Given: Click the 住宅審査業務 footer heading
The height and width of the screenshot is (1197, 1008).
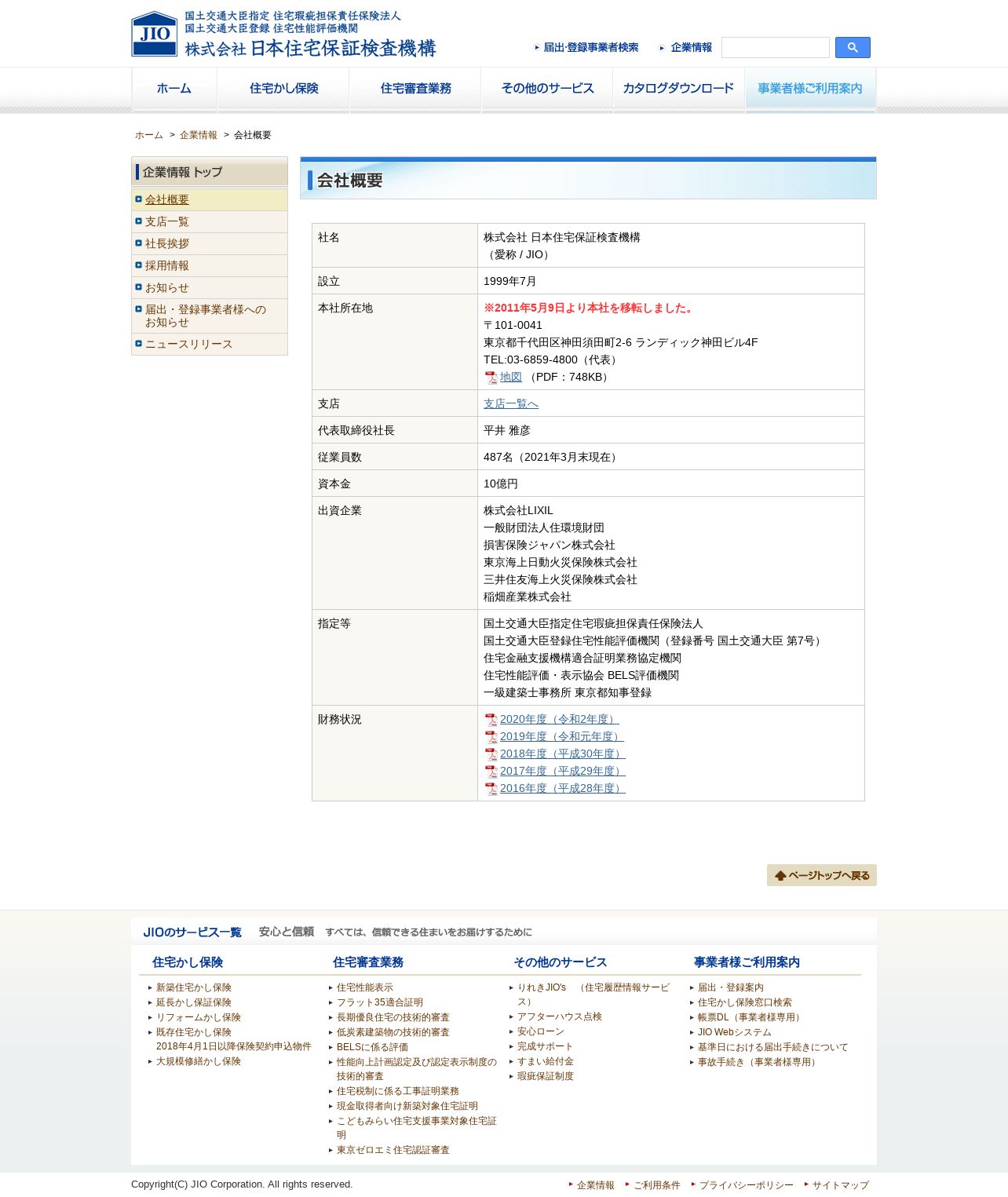Looking at the screenshot, I should [x=368, y=962].
